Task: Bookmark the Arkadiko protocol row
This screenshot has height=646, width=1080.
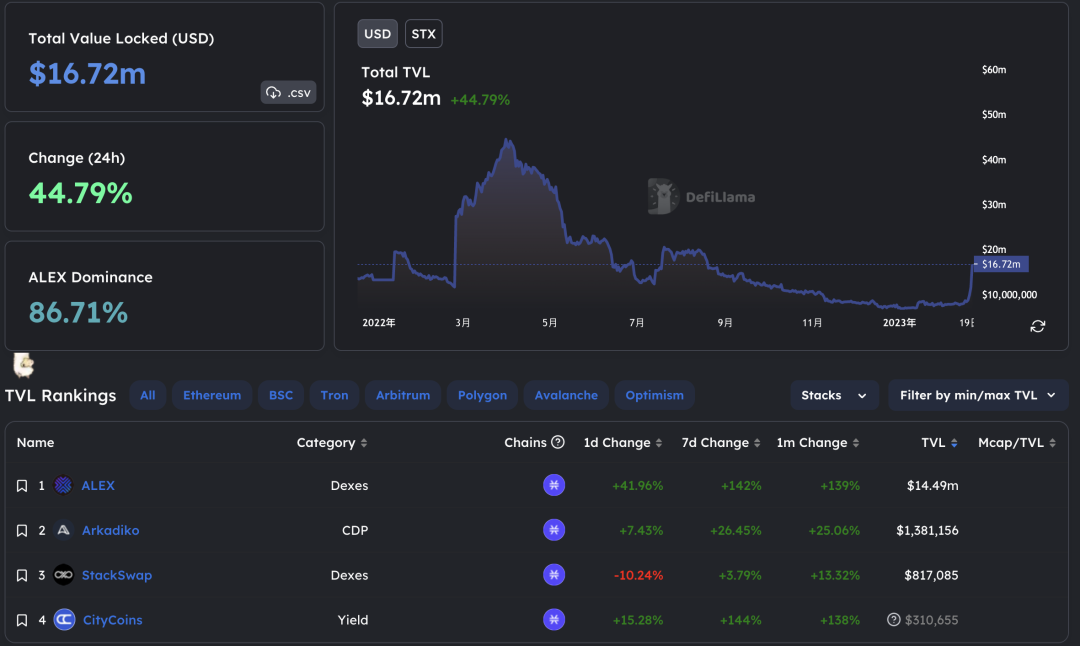Action: (22, 531)
